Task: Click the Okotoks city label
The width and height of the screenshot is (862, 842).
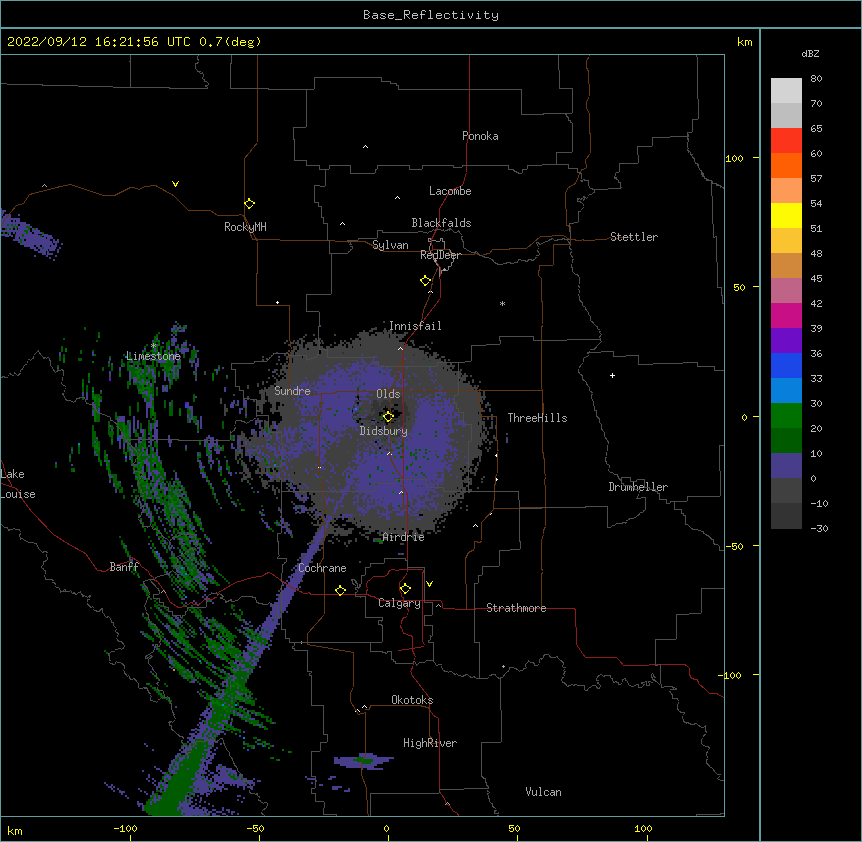Action: (x=412, y=700)
